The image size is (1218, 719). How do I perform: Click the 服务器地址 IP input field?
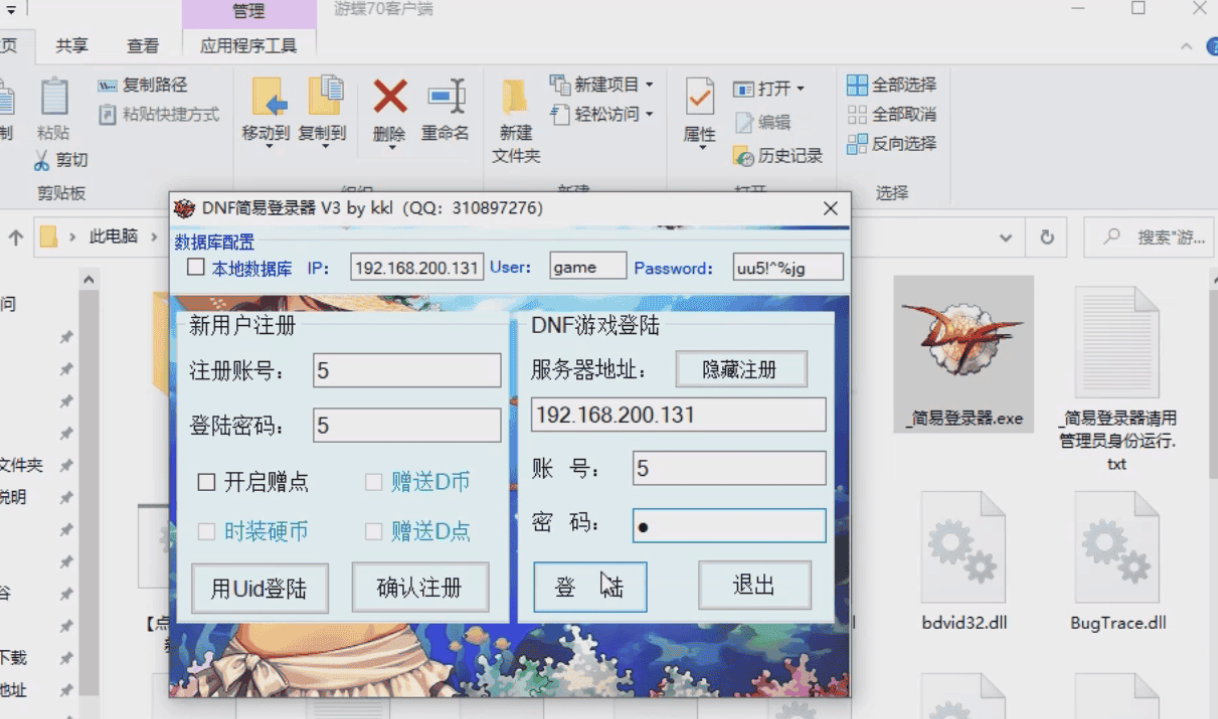[678, 415]
